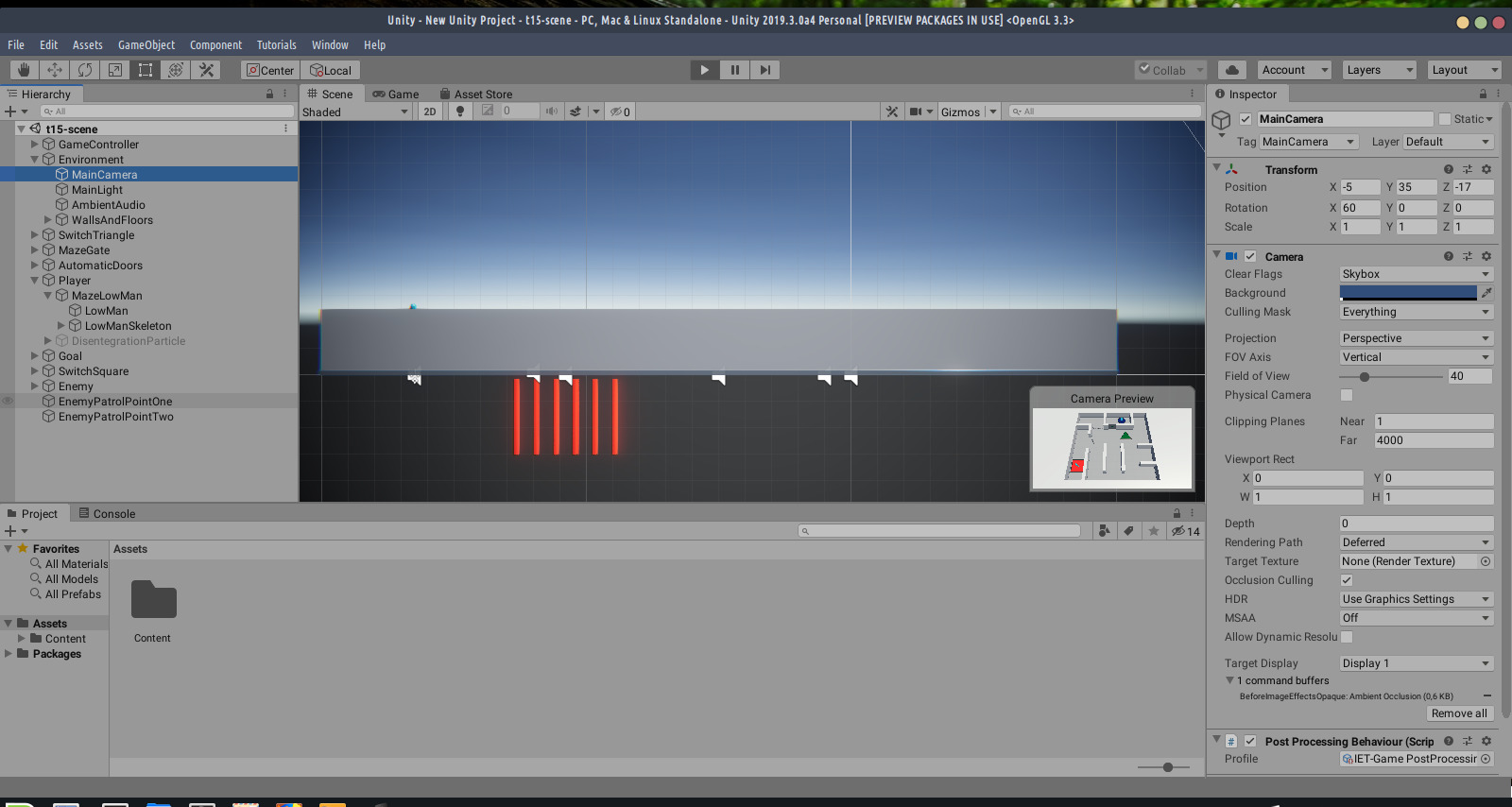Step one frame forward
Image resolution: width=1512 pixels, height=807 pixels.
(765, 70)
